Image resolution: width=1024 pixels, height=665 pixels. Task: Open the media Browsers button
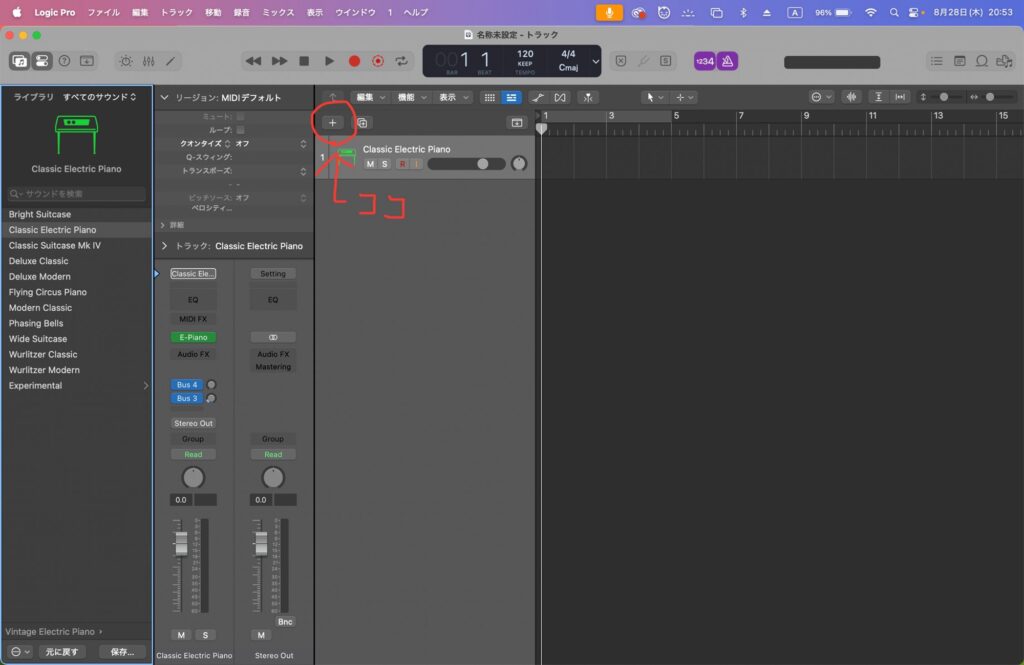(1004, 61)
